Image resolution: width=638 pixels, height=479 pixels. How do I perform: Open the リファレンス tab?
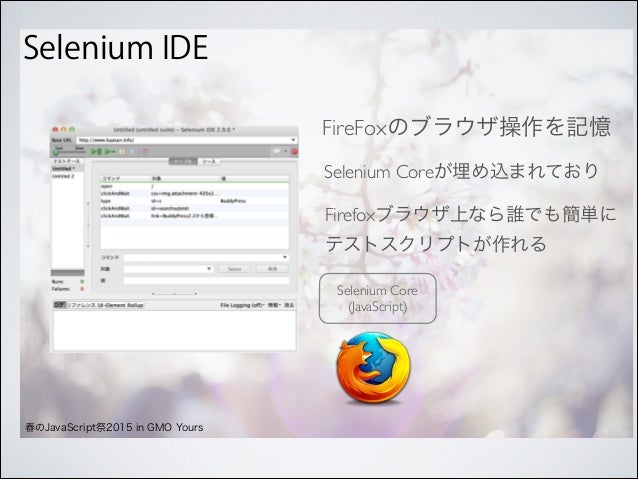tap(81, 305)
